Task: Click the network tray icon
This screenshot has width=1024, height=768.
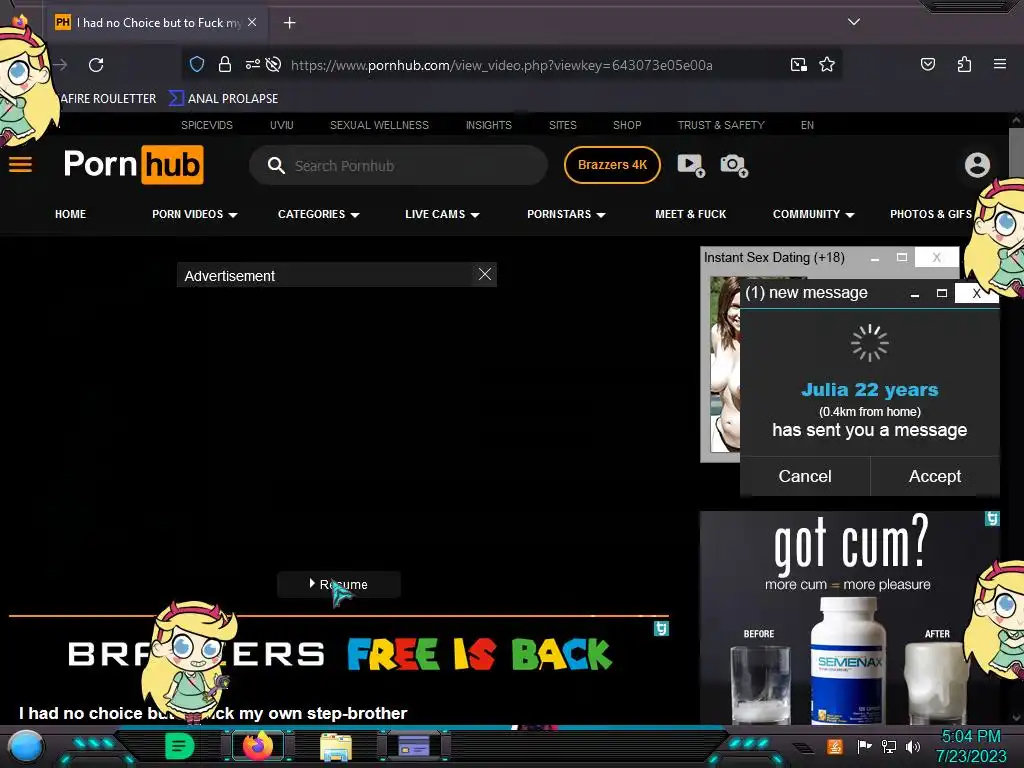Action: click(x=889, y=746)
